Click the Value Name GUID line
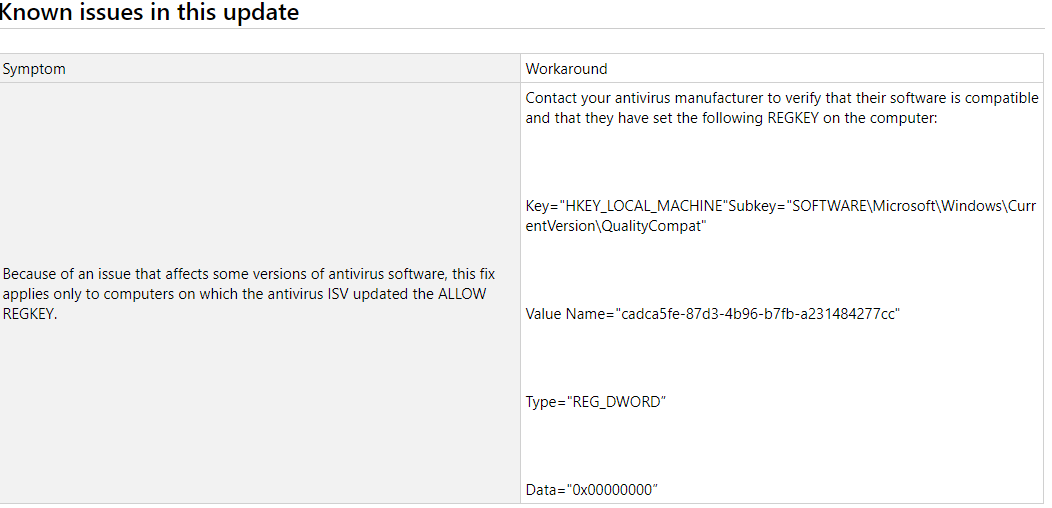Viewport: 1052px width, 508px height. (713, 314)
